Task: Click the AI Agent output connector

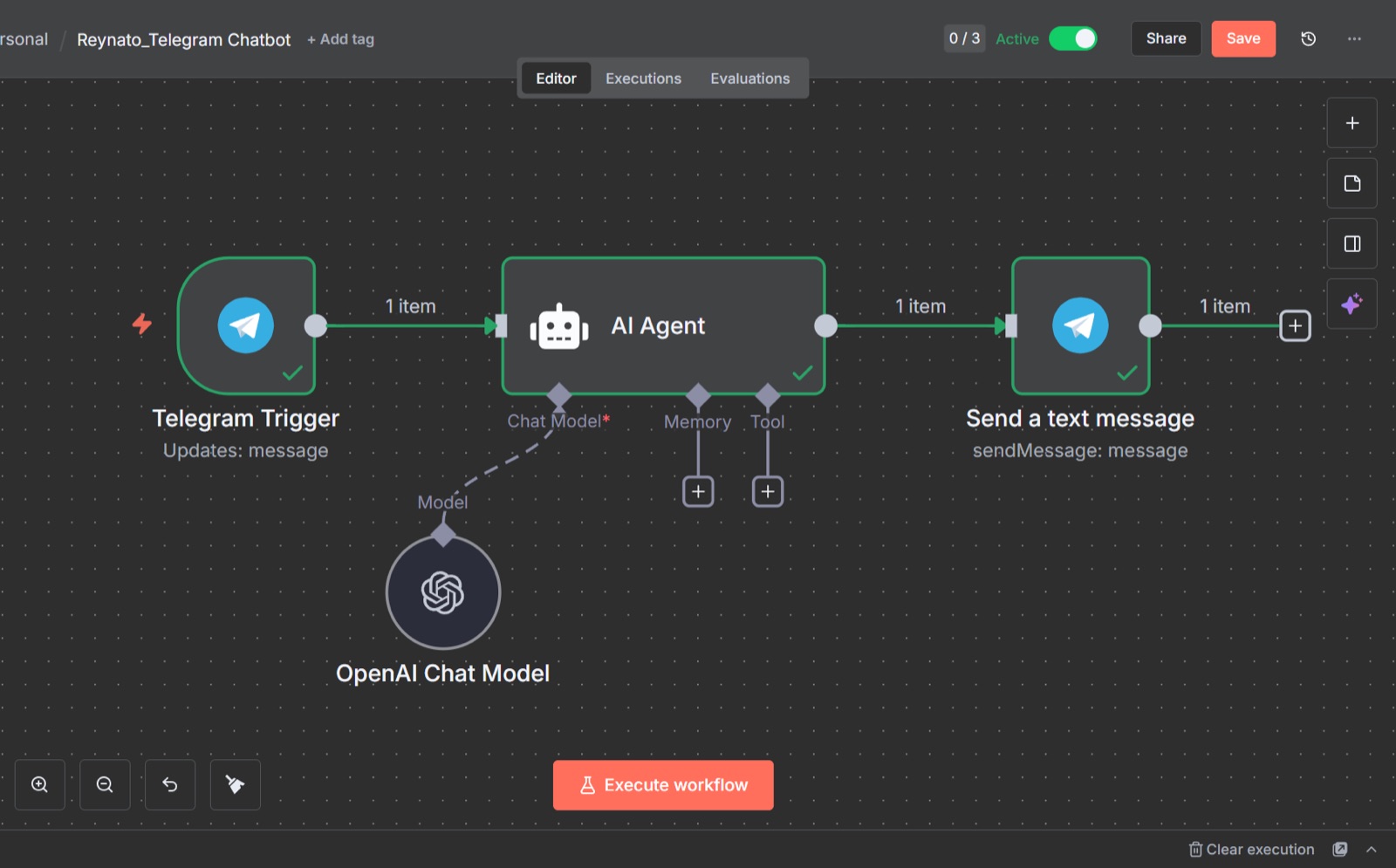Action: (x=825, y=326)
